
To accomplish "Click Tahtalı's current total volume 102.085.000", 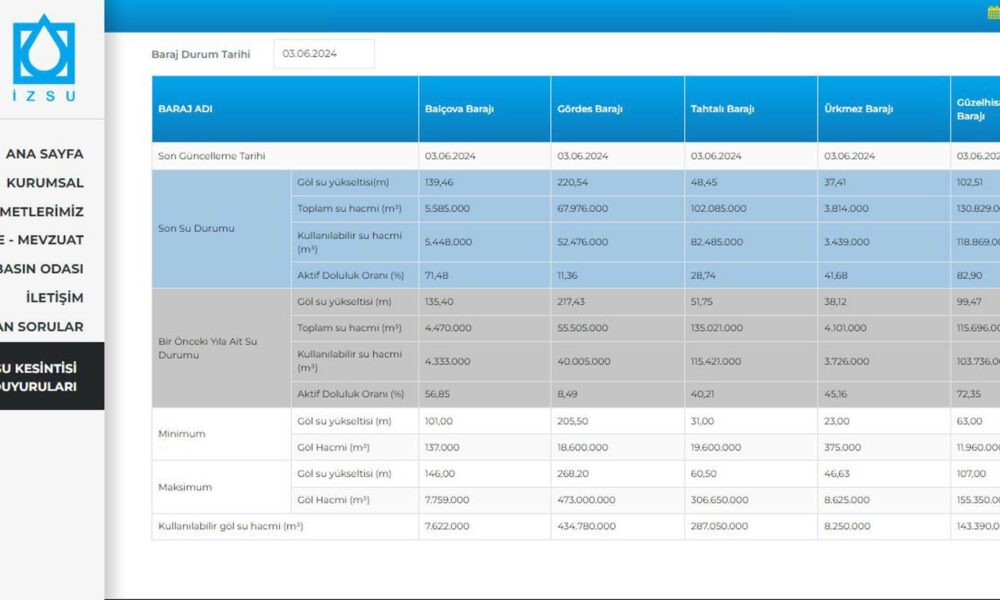I will [716, 209].
